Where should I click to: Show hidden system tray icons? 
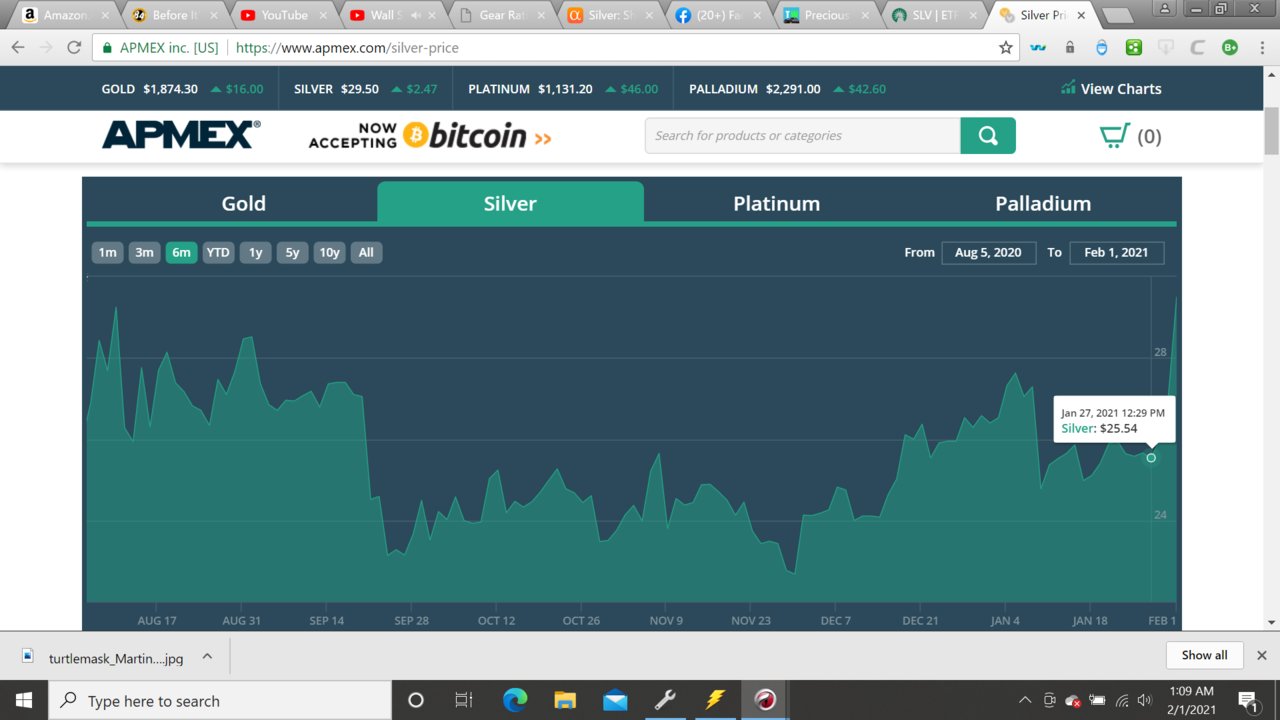tap(1025, 700)
